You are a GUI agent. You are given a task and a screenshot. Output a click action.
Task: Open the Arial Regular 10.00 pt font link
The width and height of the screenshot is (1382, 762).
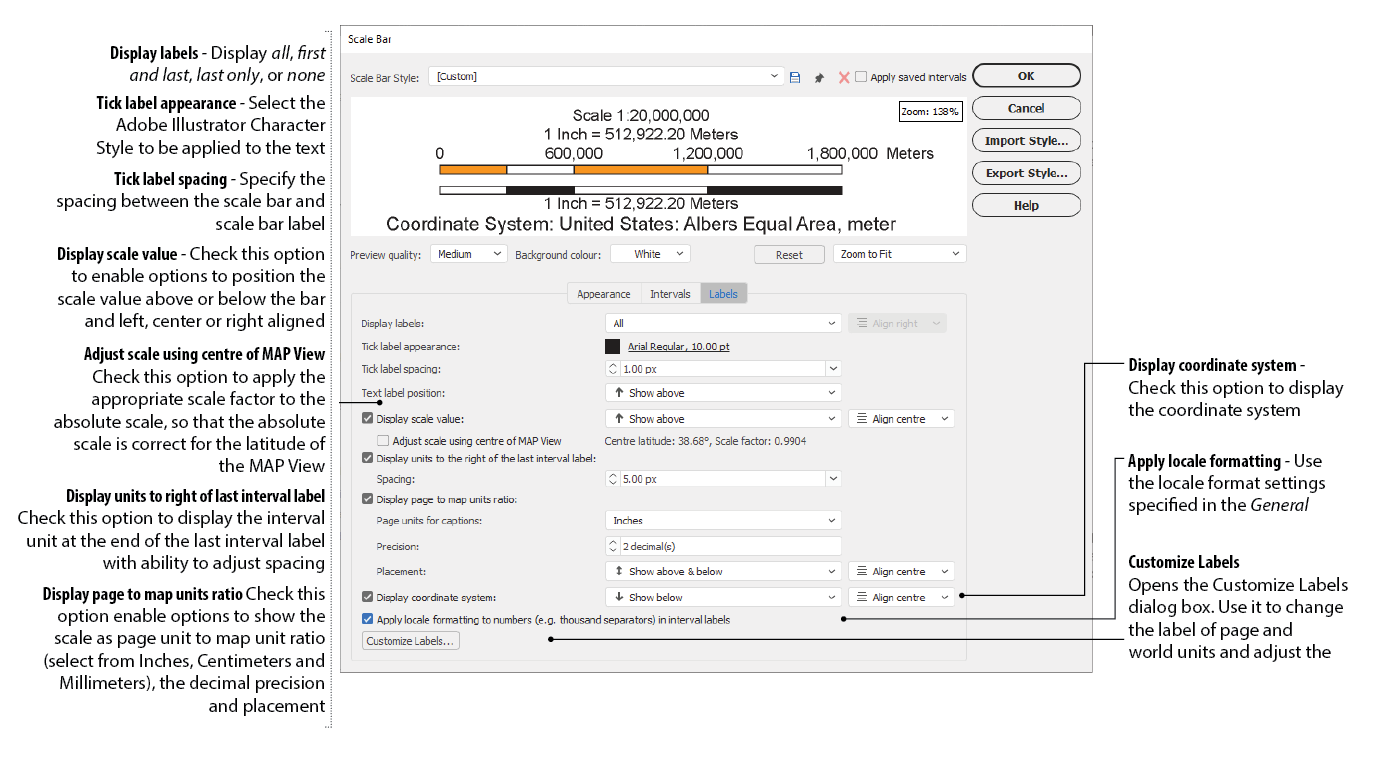[678, 347]
